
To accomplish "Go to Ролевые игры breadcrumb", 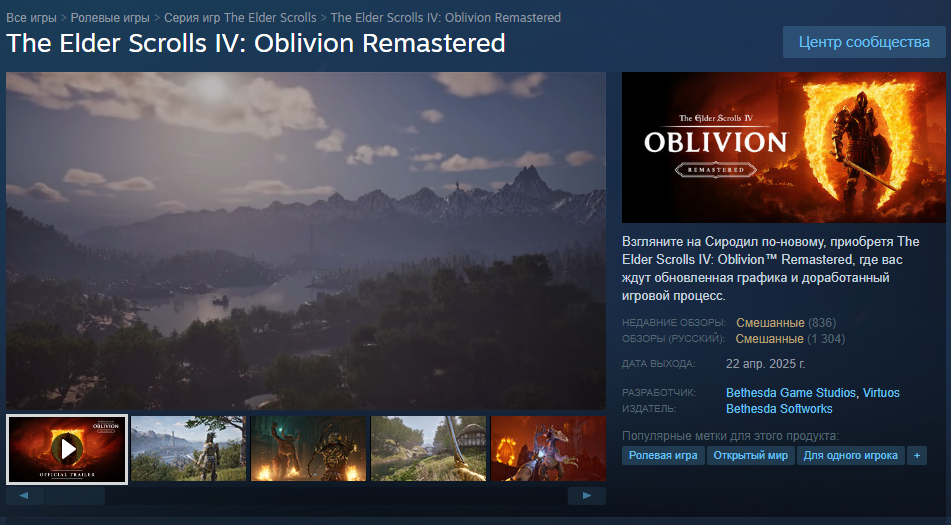I will pos(110,18).
